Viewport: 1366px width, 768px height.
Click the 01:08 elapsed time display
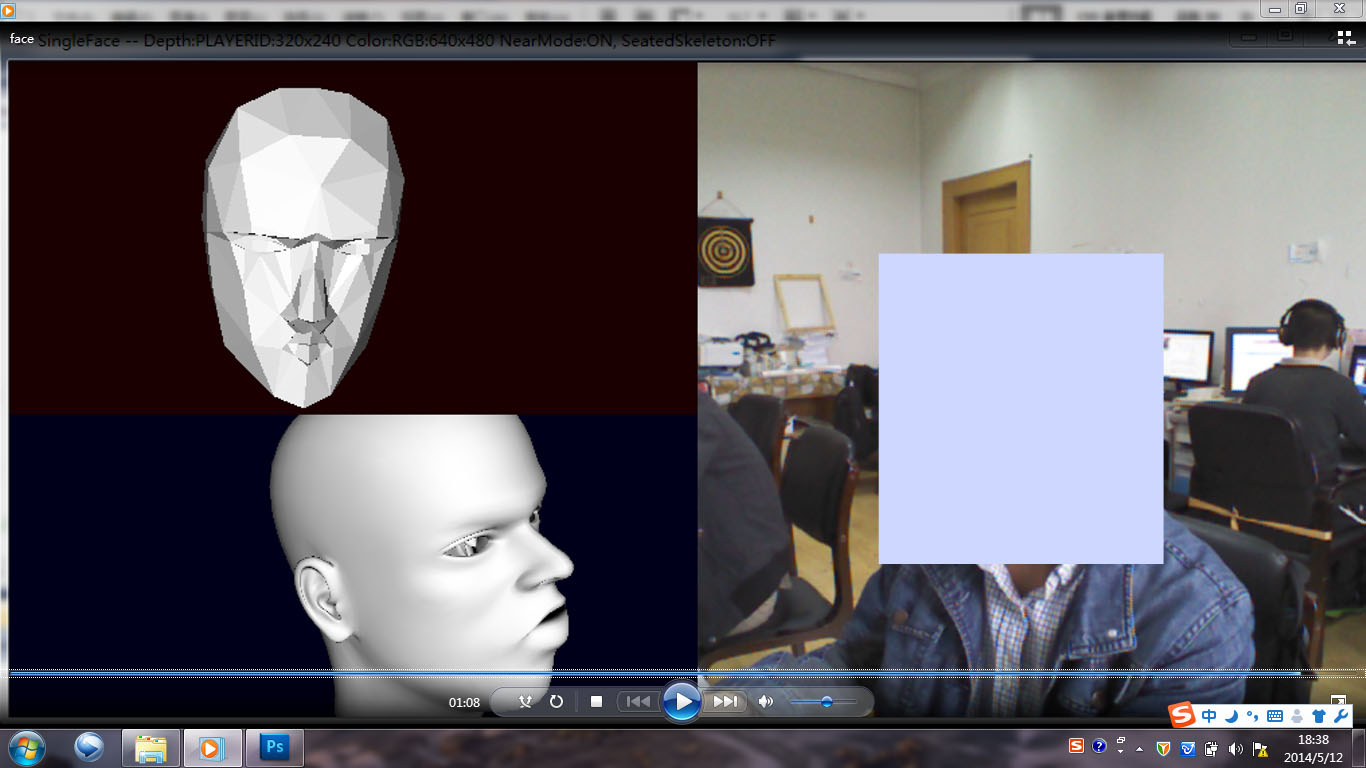tap(464, 703)
